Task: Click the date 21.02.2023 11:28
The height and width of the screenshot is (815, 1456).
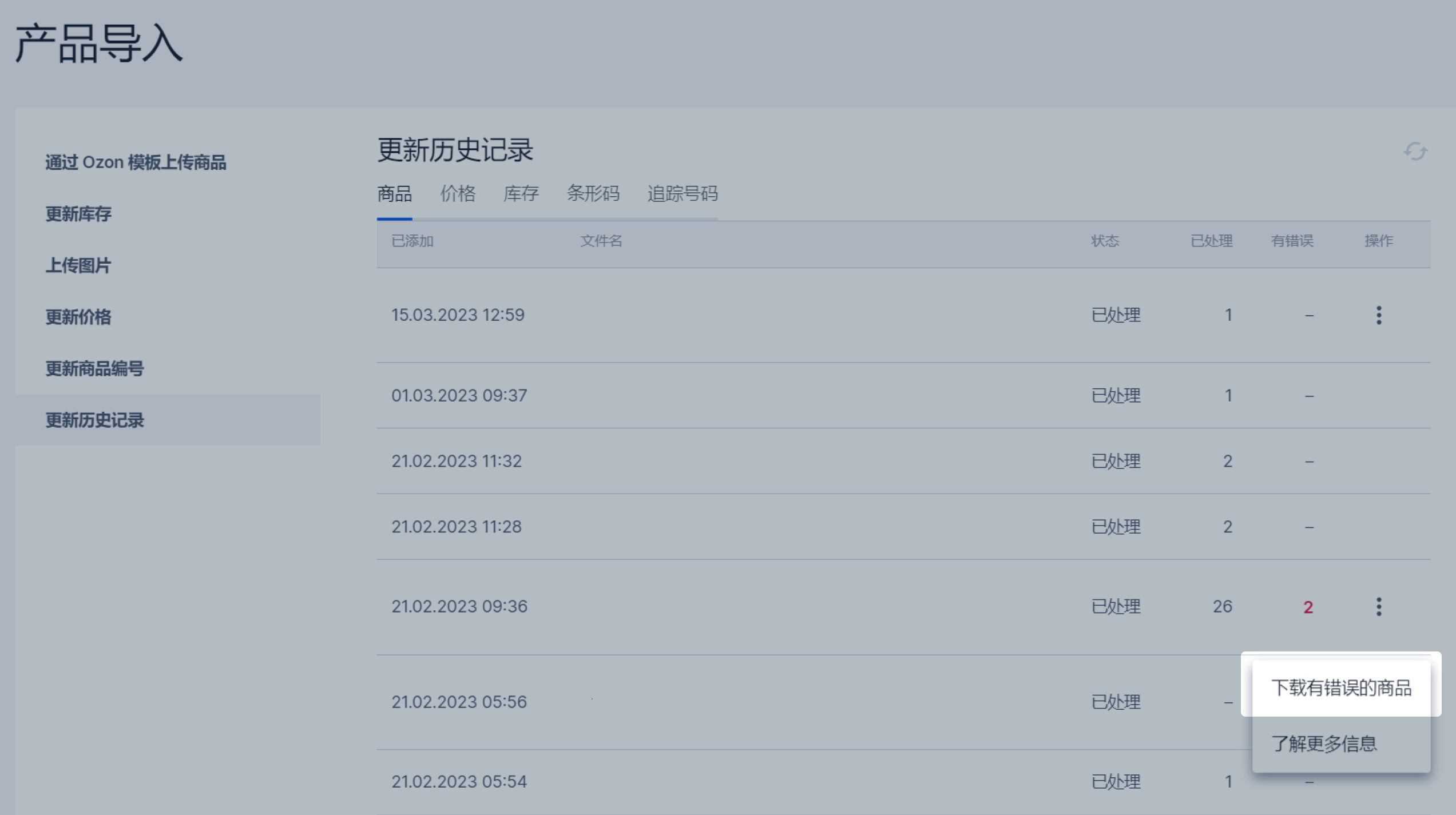Action: click(457, 527)
